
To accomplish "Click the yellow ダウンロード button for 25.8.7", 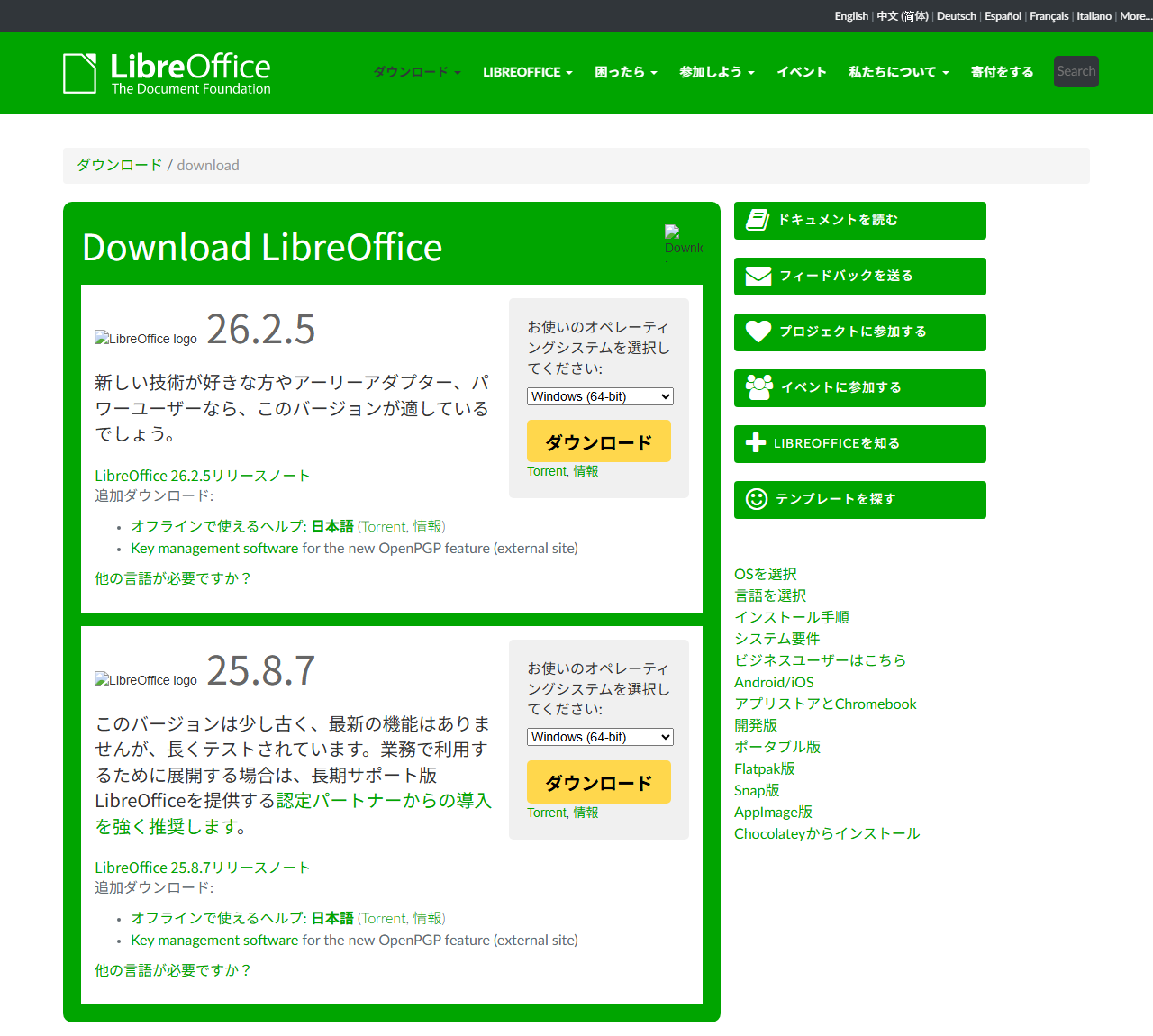I will tap(599, 782).
